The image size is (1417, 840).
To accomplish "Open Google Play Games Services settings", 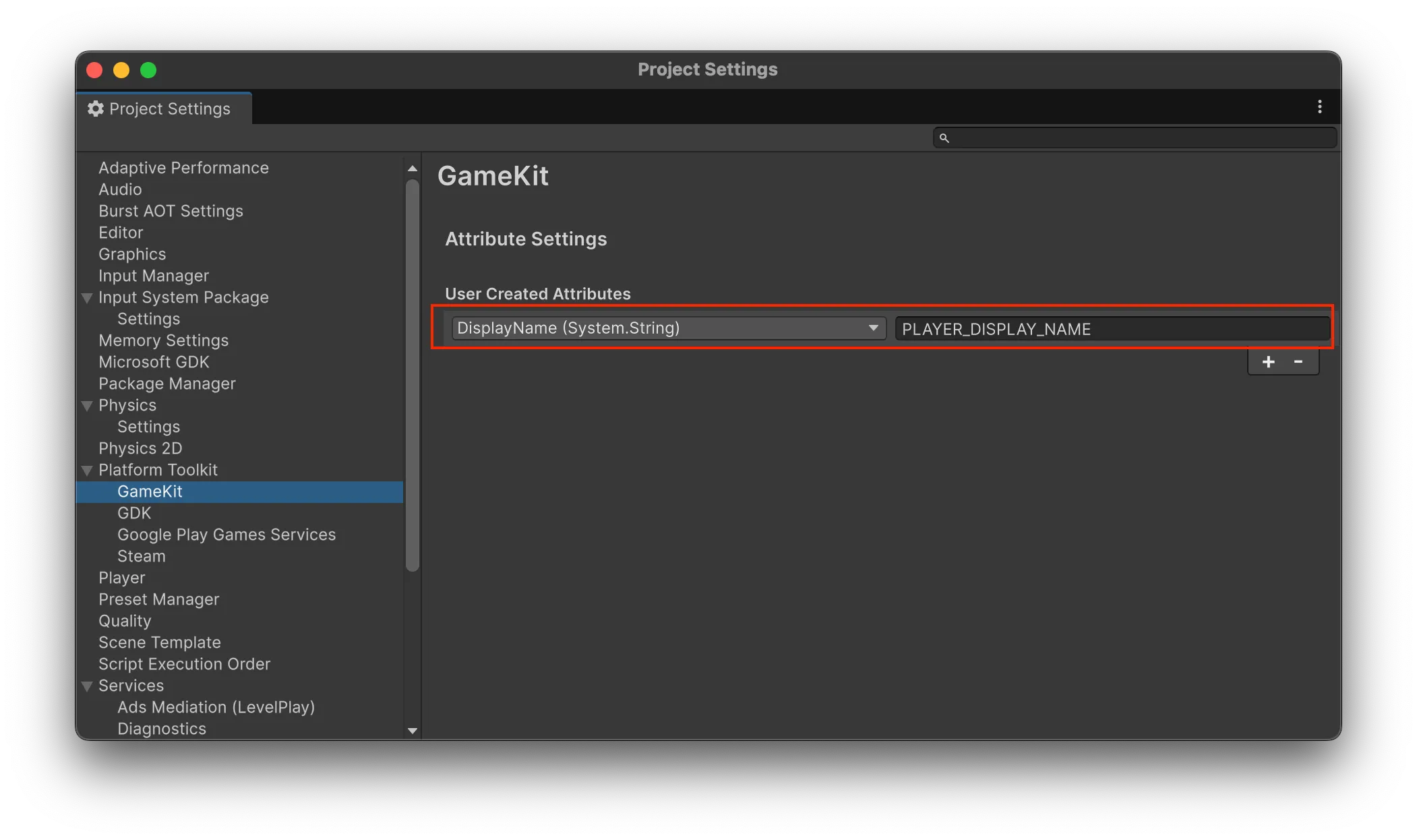I will pyautogui.click(x=227, y=535).
